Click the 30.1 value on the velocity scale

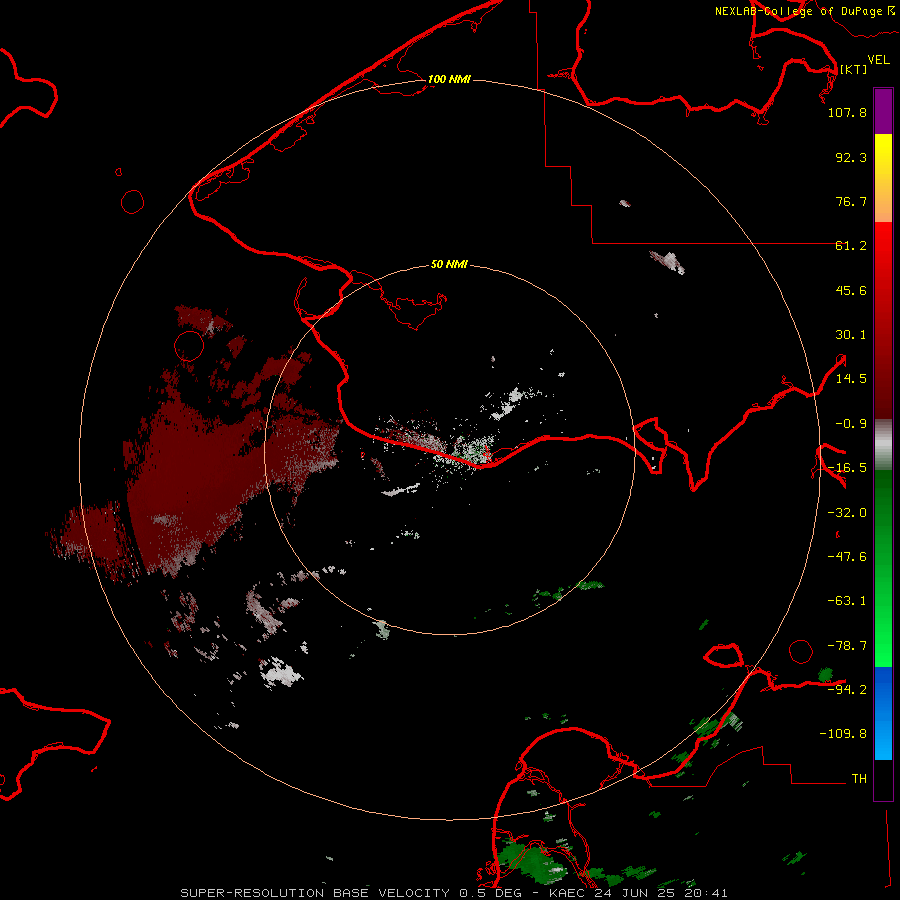pos(851,335)
